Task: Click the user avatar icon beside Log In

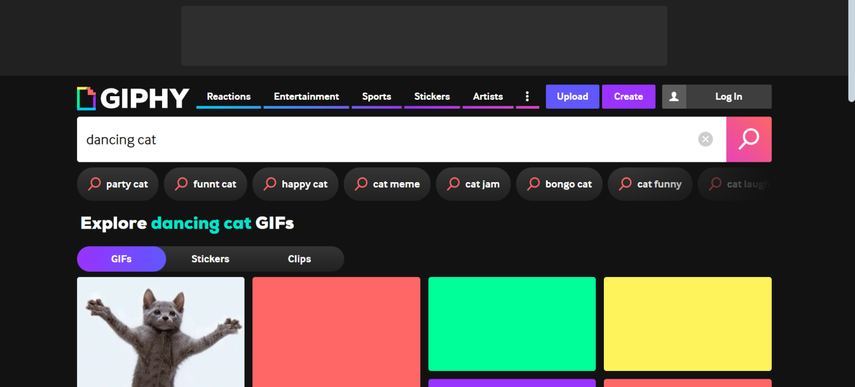Action: coord(674,96)
